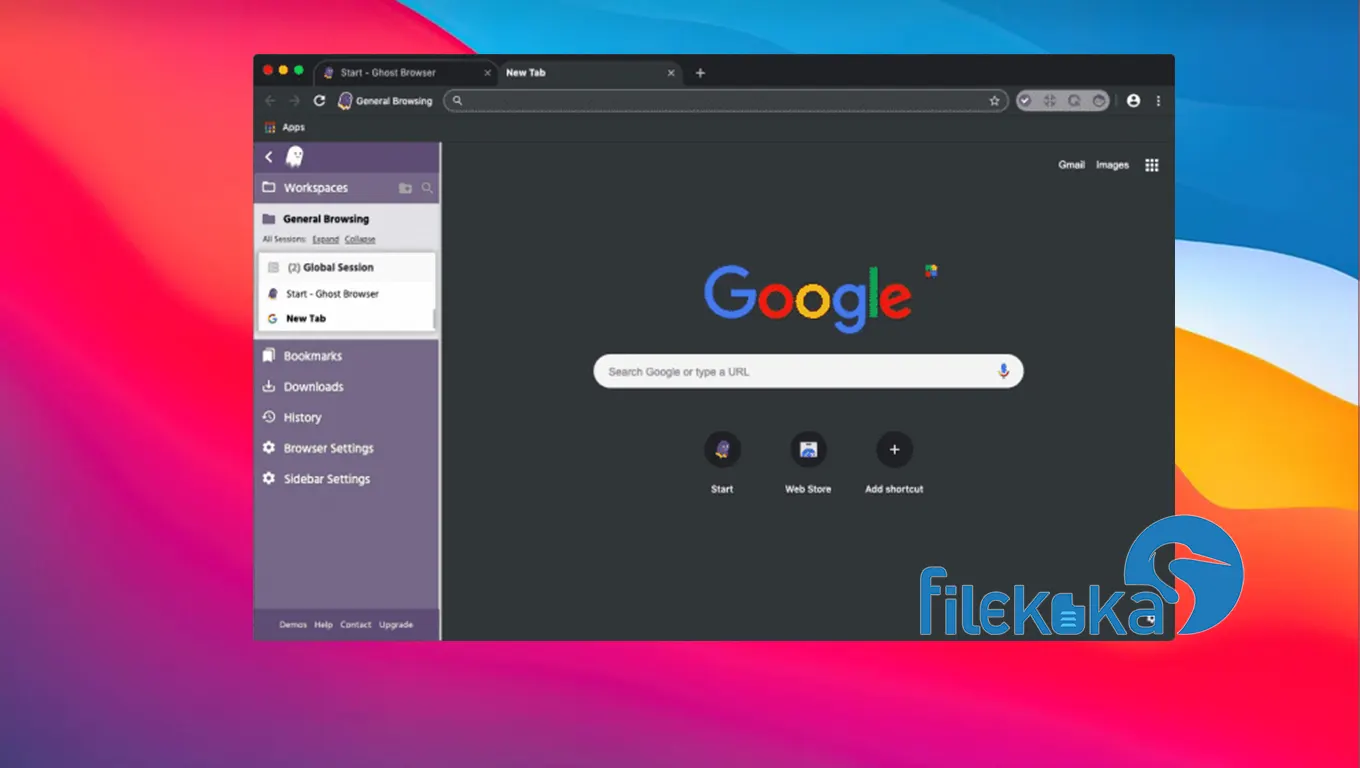Add a new workspace folder icon
The width and height of the screenshot is (1360, 768).
coord(405,188)
